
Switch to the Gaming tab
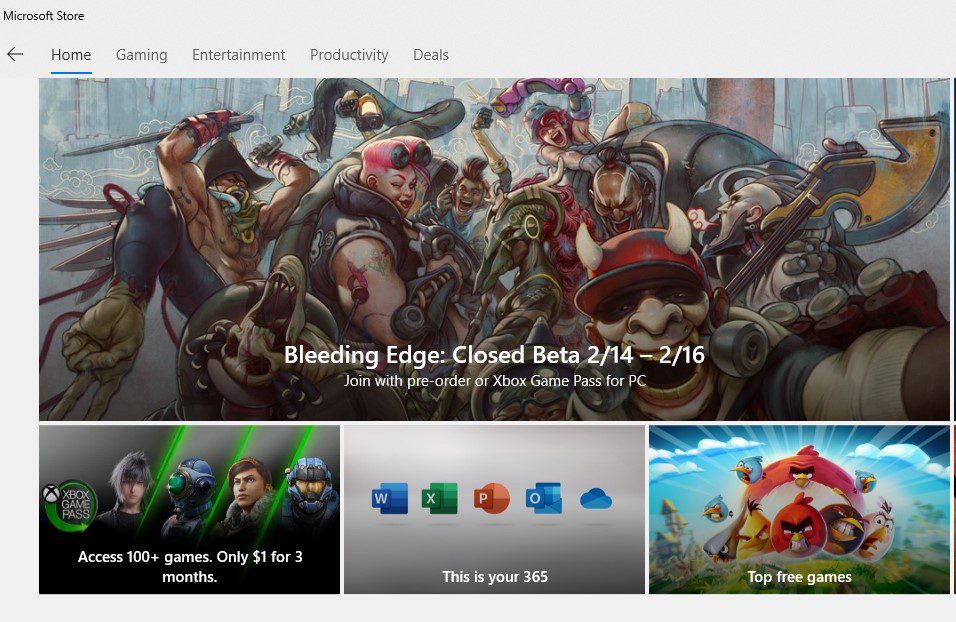(141, 55)
